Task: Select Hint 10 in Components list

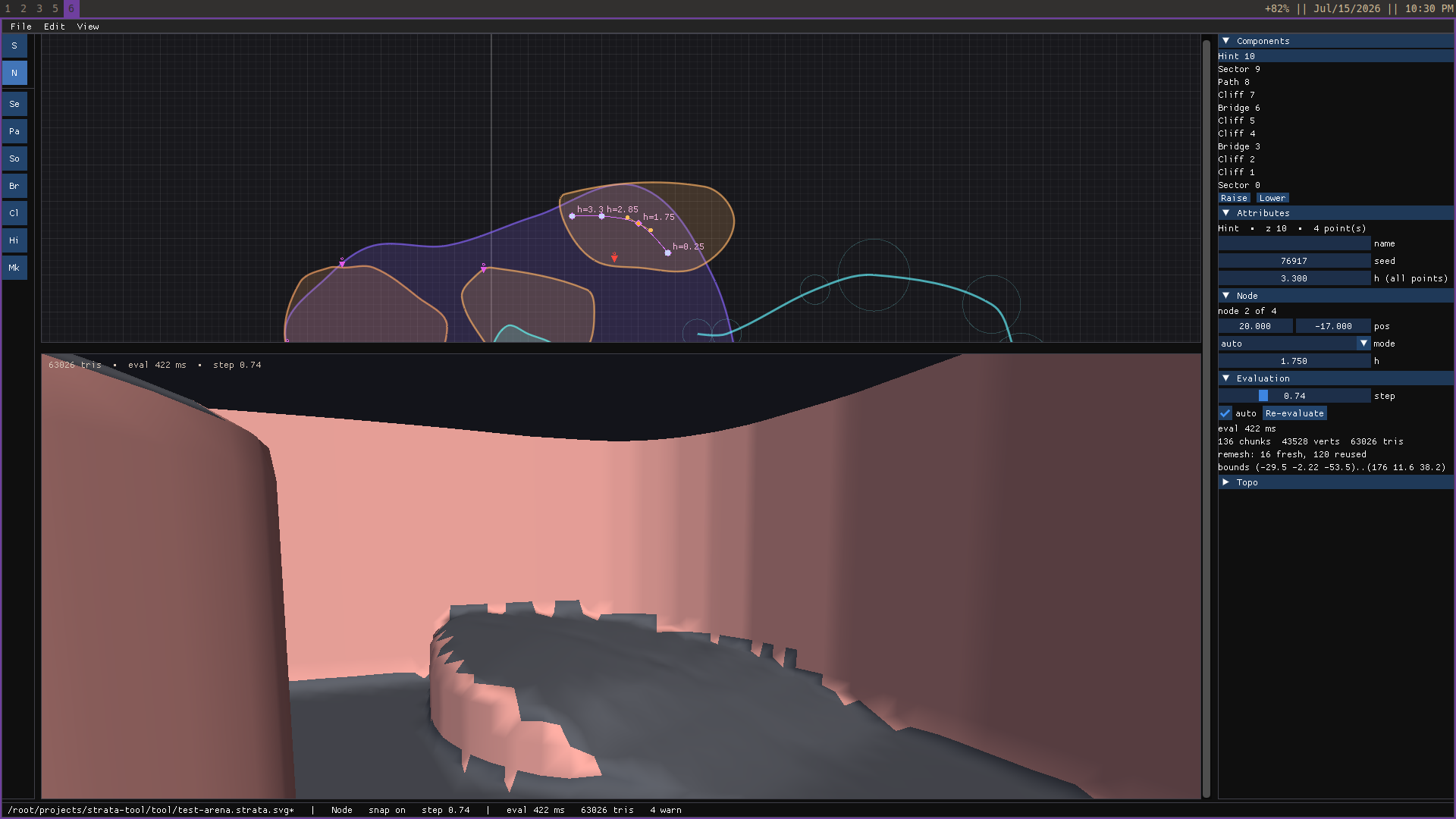Action: click(x=1335, y=56)
